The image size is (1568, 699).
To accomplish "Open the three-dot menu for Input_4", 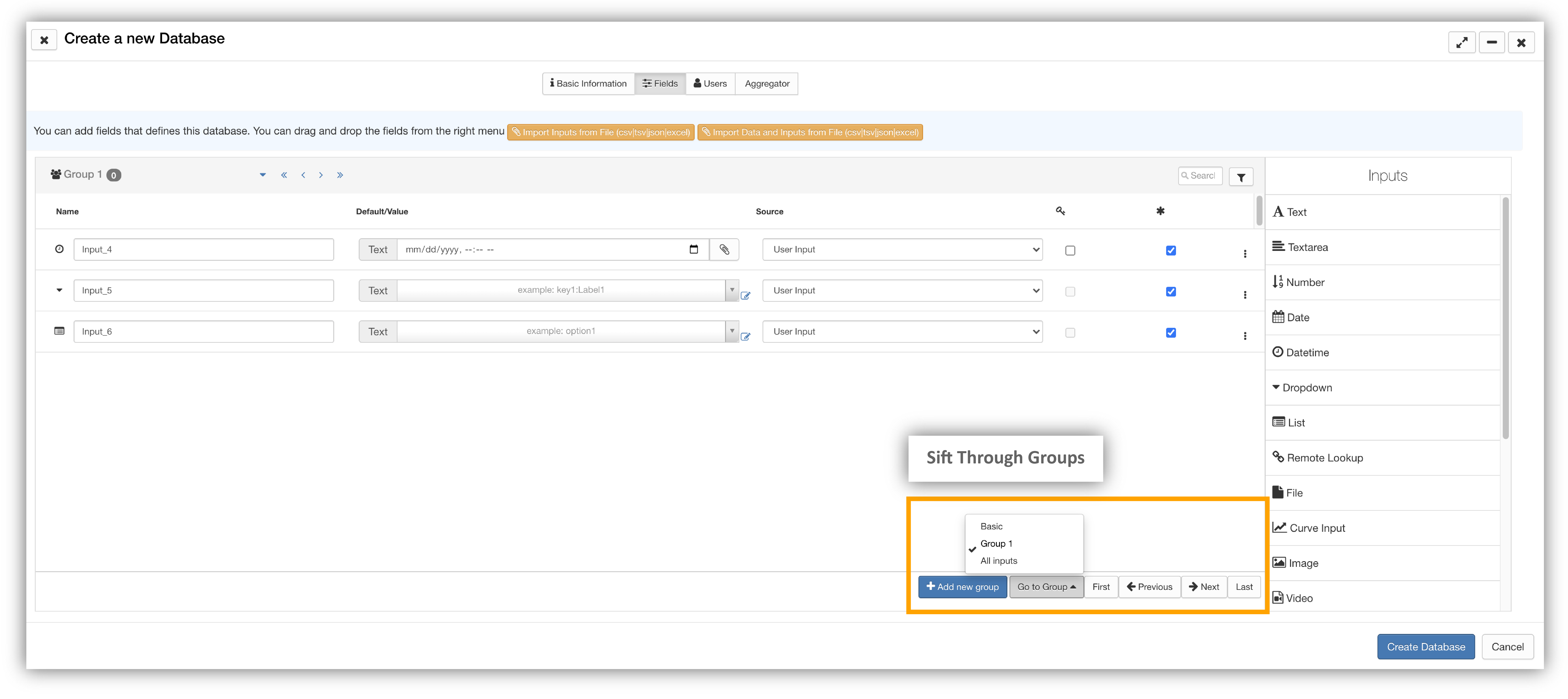I will pyautogui.click(x=1245, y=254).
